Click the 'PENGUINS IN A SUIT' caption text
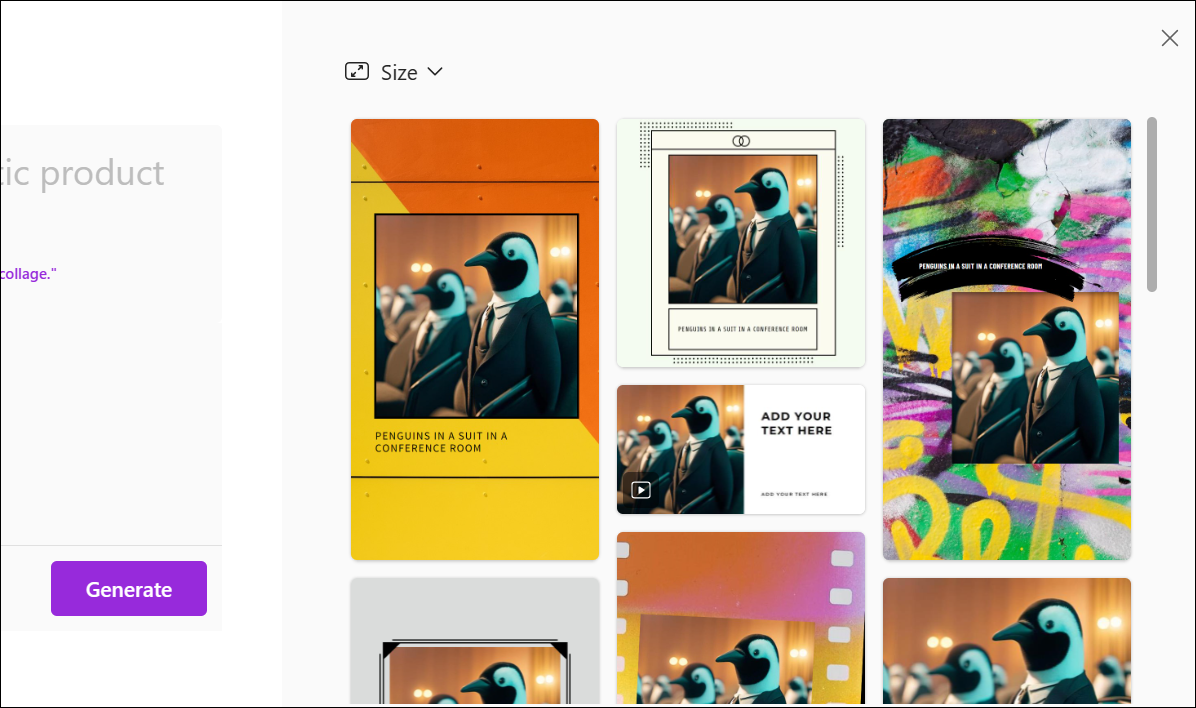1196x708 pixels. pyautogui.click(x=440, y=442)
